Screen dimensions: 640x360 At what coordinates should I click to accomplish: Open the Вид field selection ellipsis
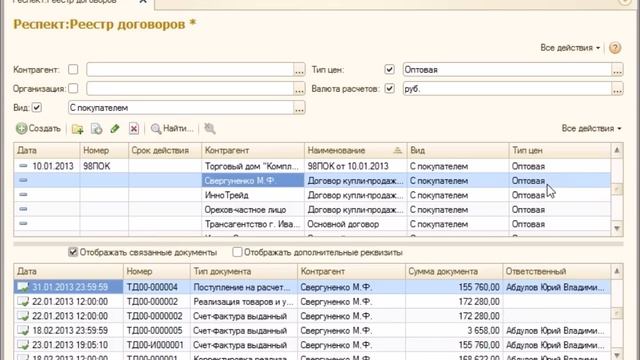[x=299, y=108]
